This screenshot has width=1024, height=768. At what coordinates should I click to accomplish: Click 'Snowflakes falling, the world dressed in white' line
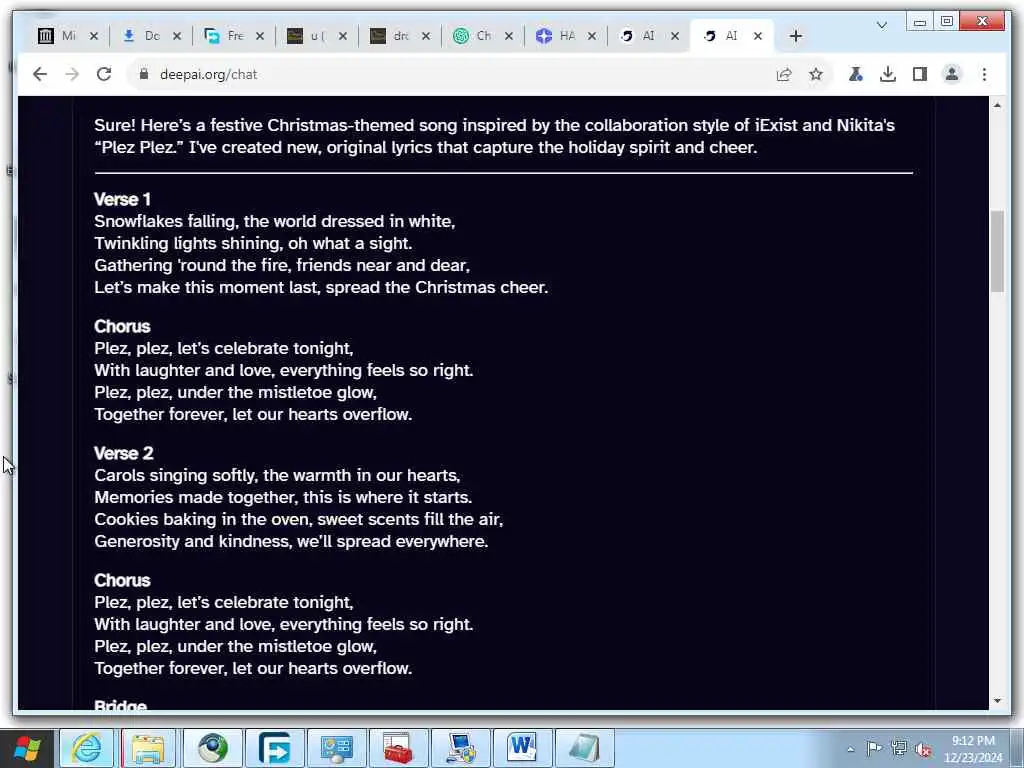274,221
